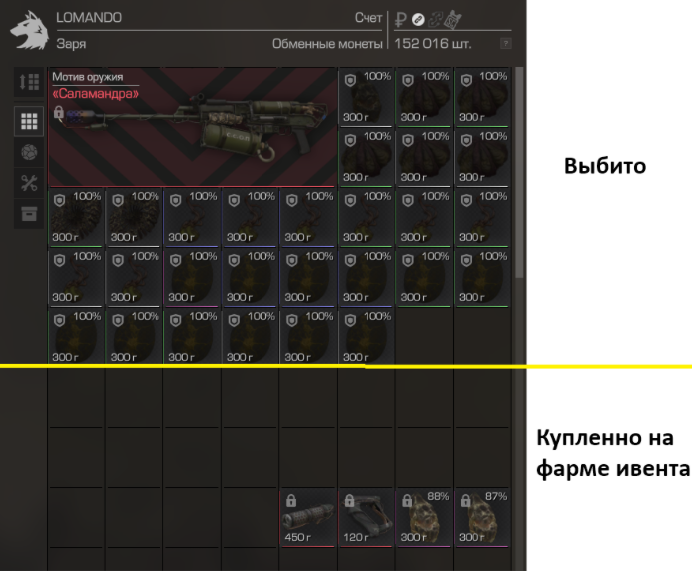Click the player name LOMANDO
Image resolution: width=692 pixels, height=571 pixels.
click(89, 18)
